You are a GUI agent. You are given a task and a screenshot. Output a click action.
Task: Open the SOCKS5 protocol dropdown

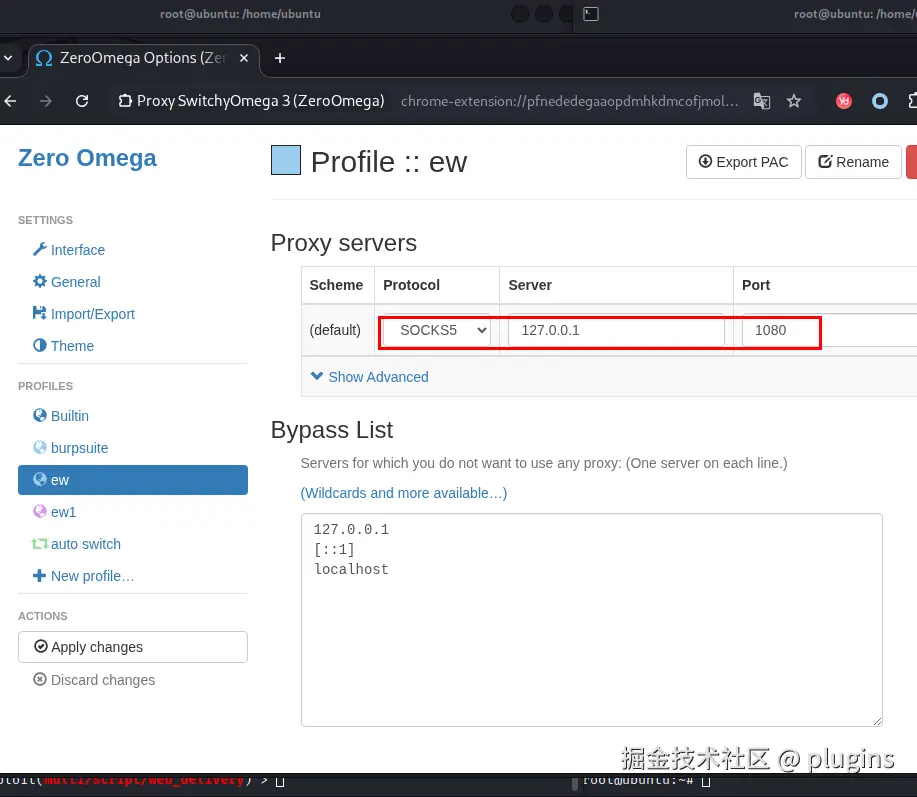coord(436,330)
